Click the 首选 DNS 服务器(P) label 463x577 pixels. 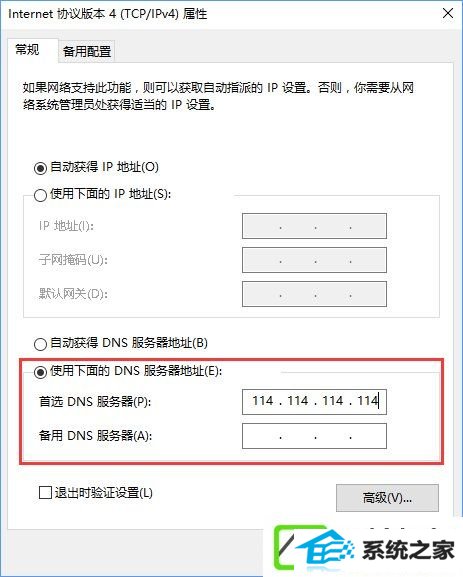pyautogui.click(x=95, y=401)
